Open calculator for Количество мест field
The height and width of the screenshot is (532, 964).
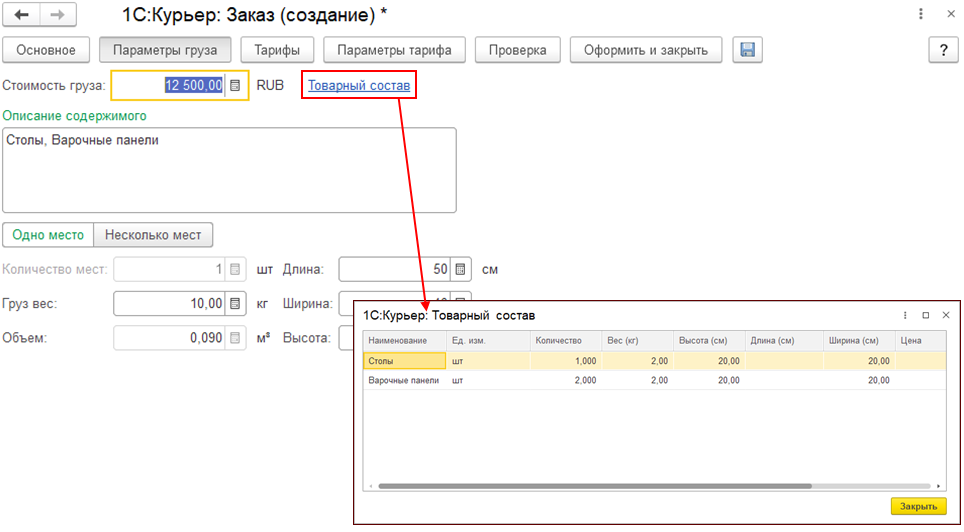[235, 269]
